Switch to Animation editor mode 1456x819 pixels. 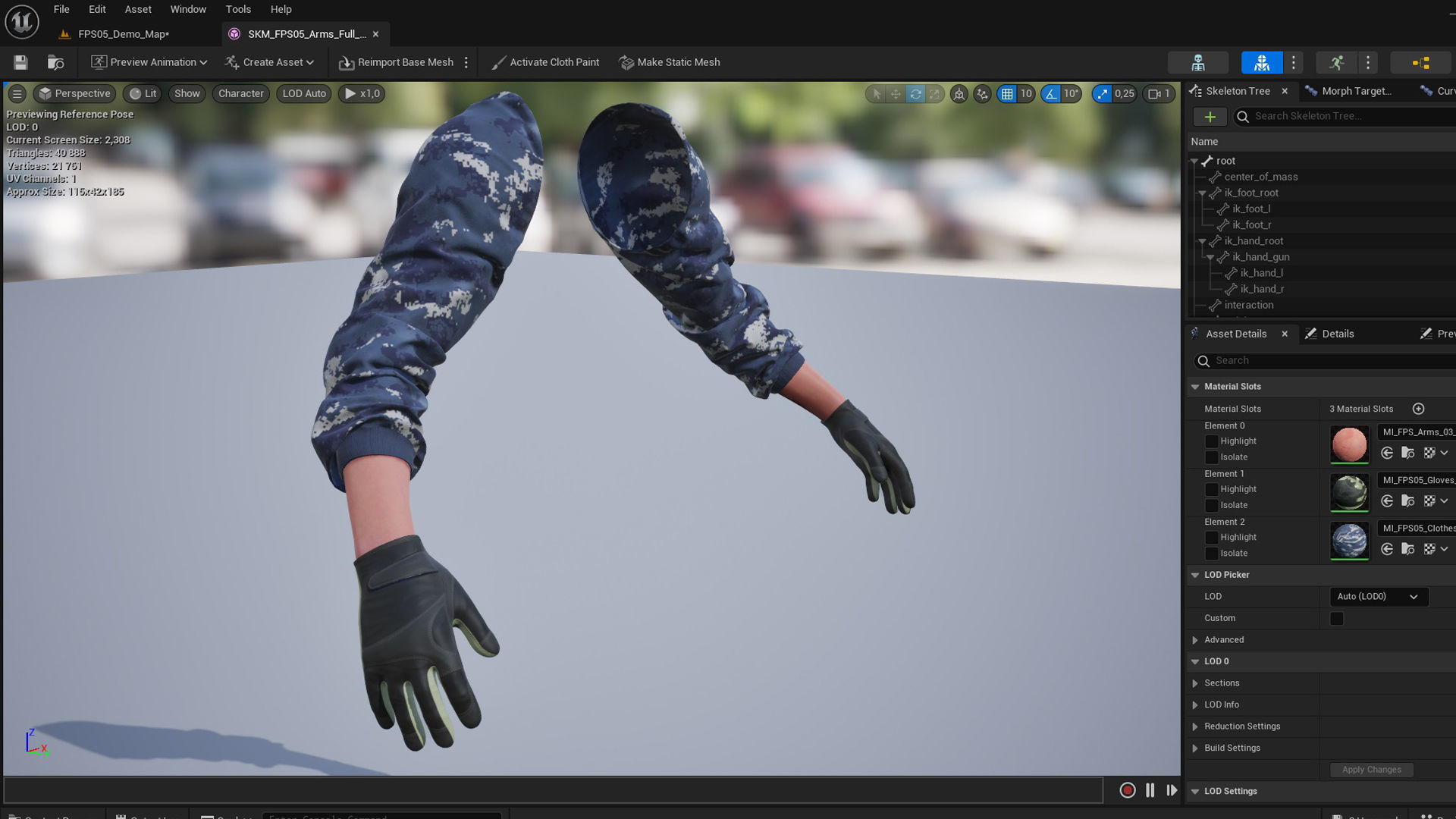click(x=1337, y=62)
